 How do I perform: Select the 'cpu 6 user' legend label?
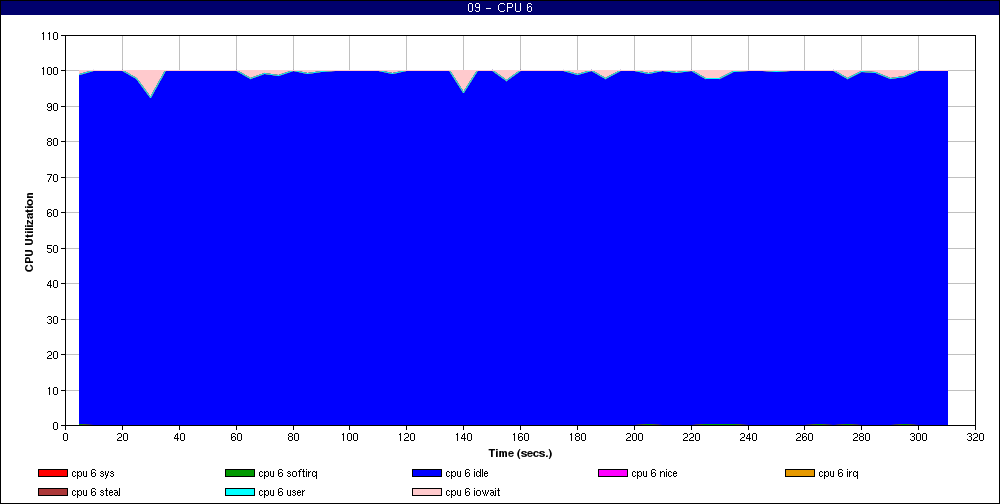(x=282, y=493)
